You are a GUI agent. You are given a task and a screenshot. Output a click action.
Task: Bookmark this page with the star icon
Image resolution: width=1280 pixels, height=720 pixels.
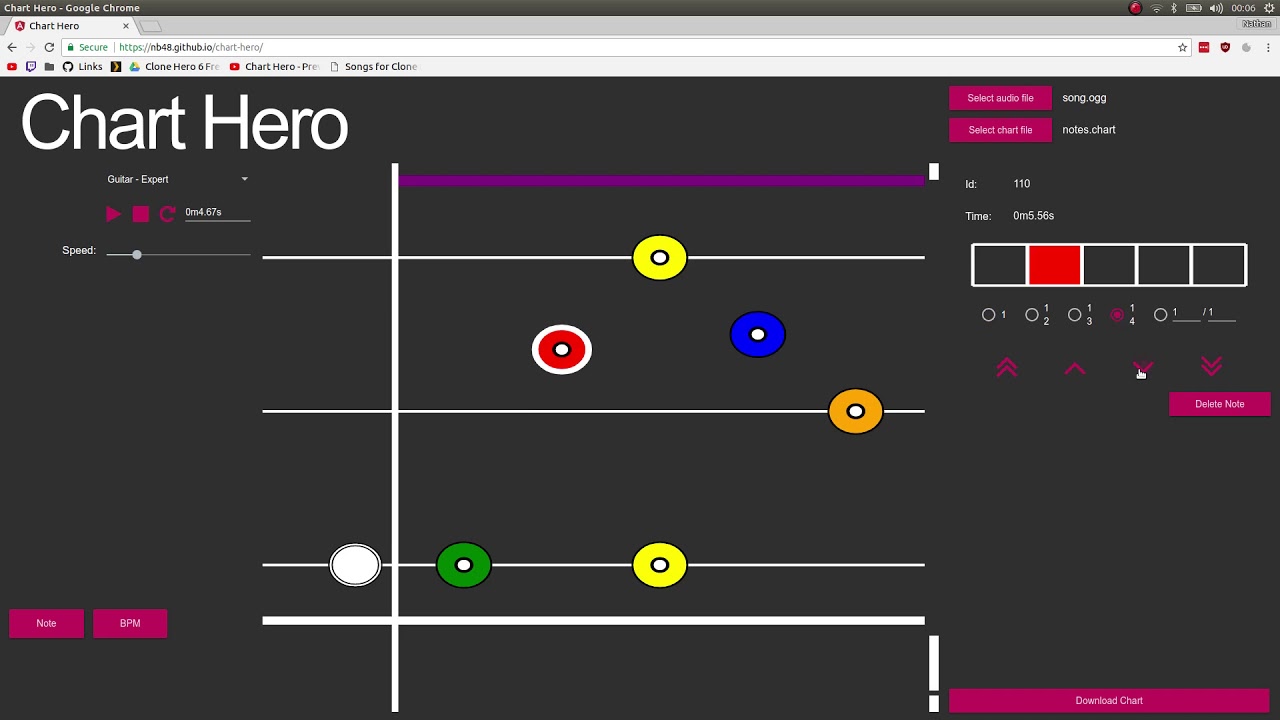pyautogui.click(x=1182, y=47)
